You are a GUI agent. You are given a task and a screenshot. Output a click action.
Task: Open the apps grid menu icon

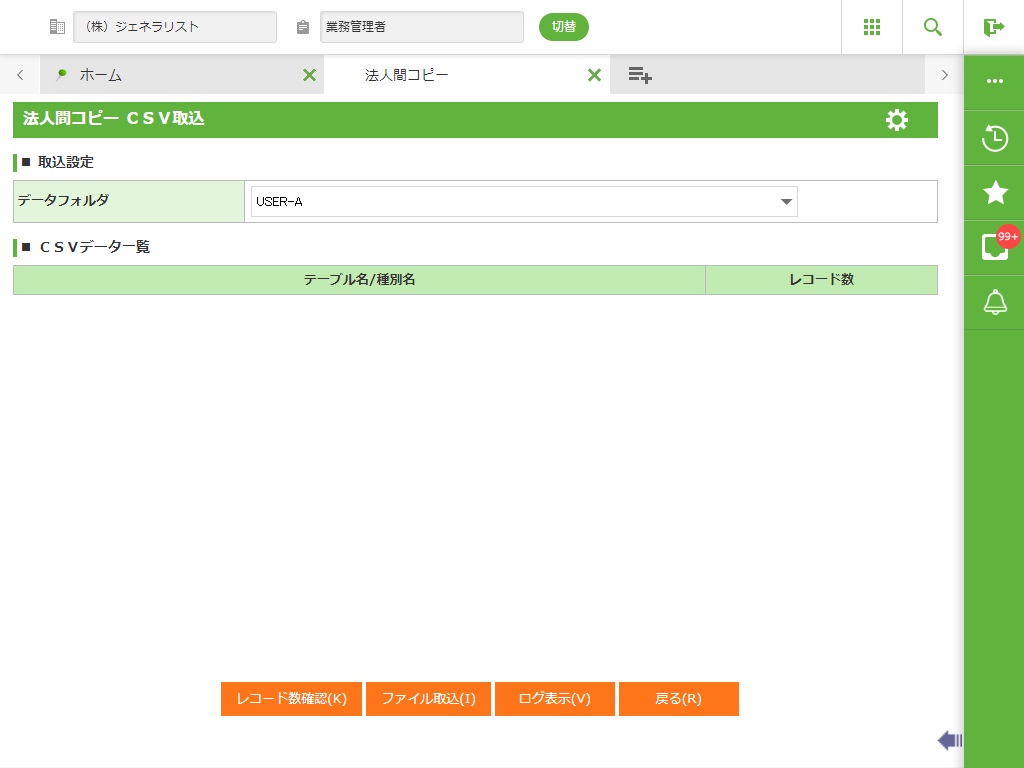pyautogui.click(x=871, y=27)
